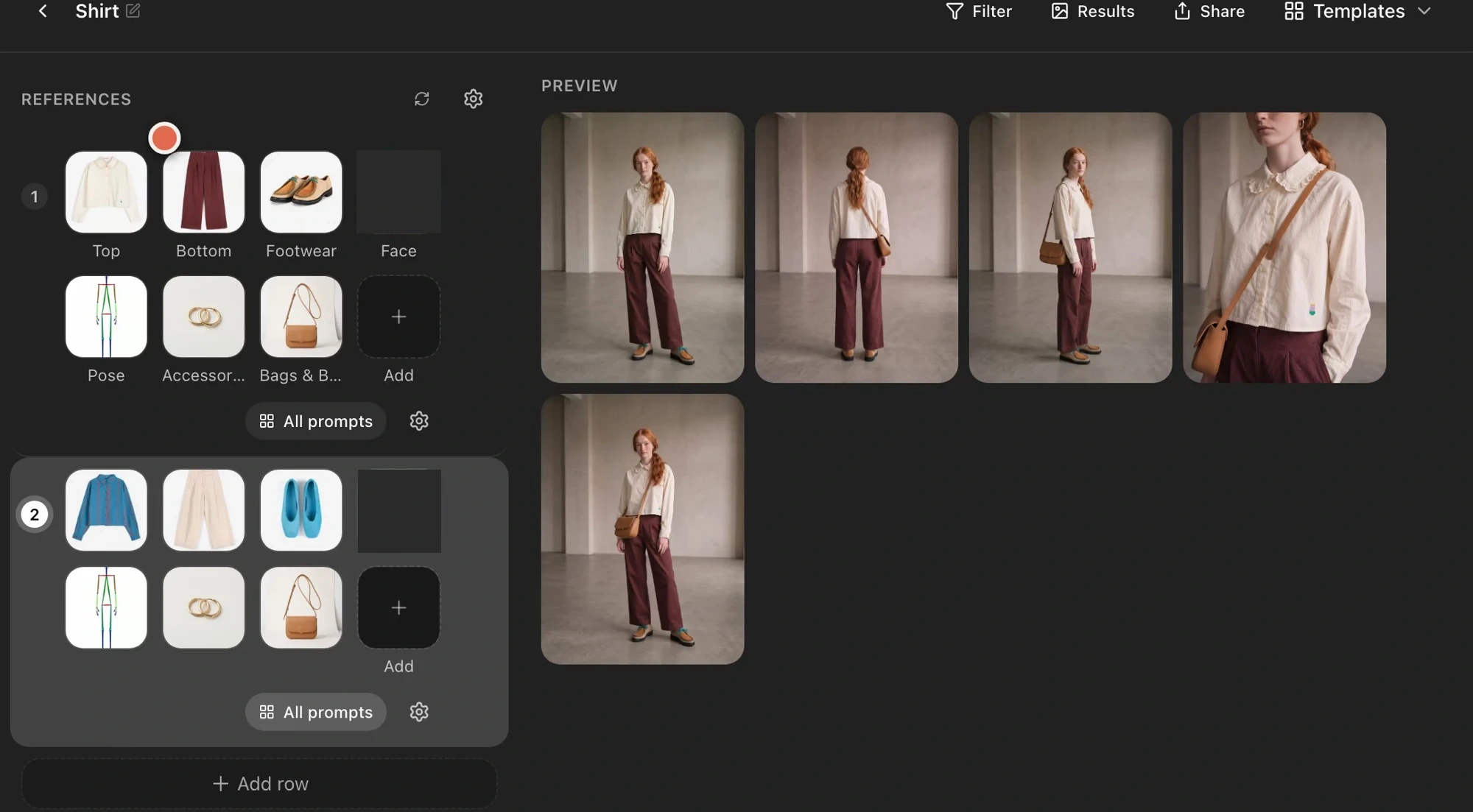1473x812 pixels.
Task: Select the tan bag reference in row 2
Action: (x=301, y=608)
